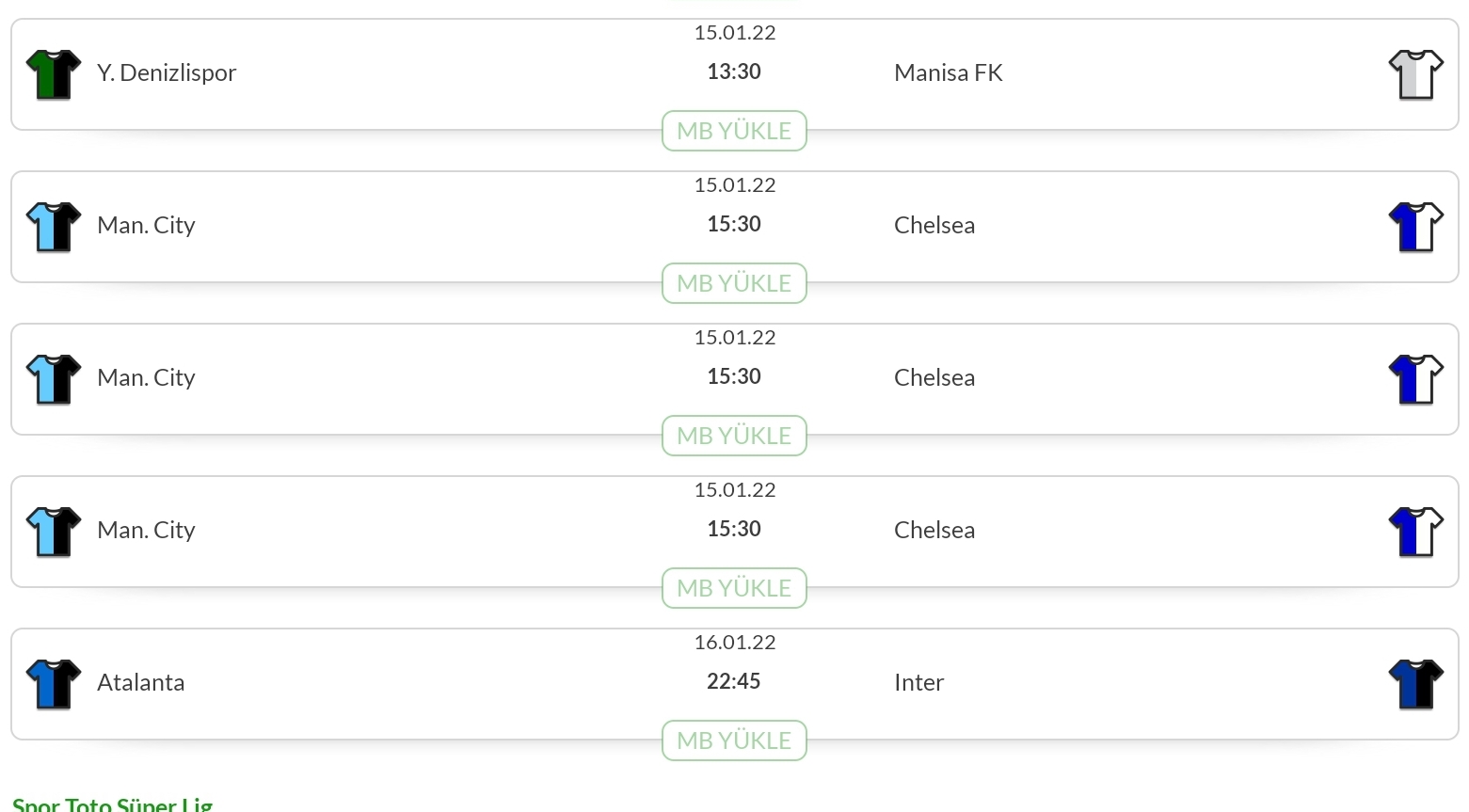Viewport: 1469px width, 812px height.
Task: Click the 16.01.22 match date
Action: point(735,642)
